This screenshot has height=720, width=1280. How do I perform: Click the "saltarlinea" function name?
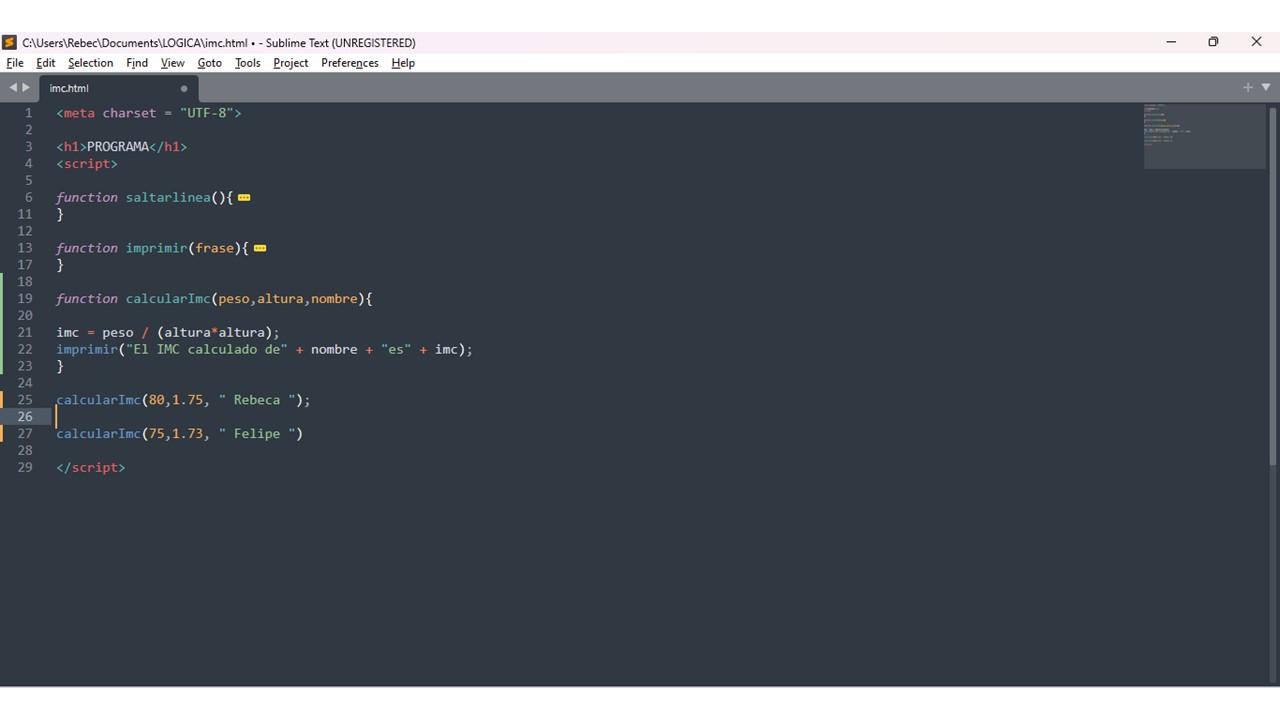point(168,198)
